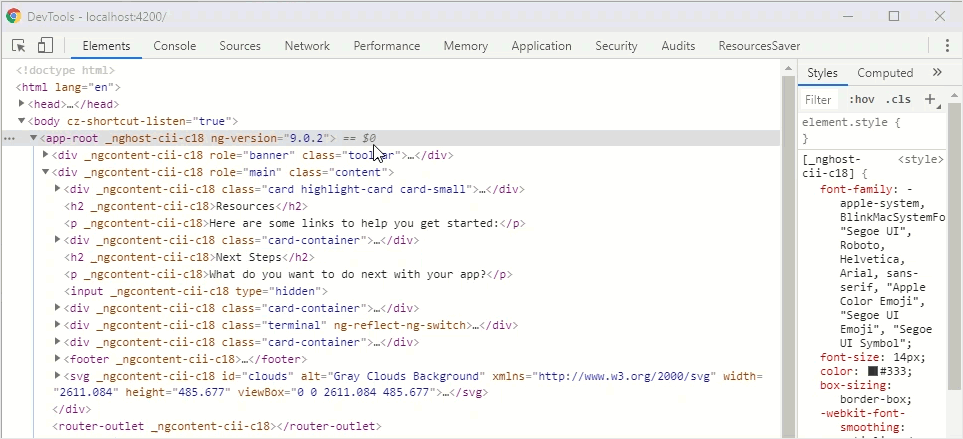The height and width of the screenshot is (439, 963).
Task: Show more Styles sidebar tabs chevron
Action: pos(937,73)
